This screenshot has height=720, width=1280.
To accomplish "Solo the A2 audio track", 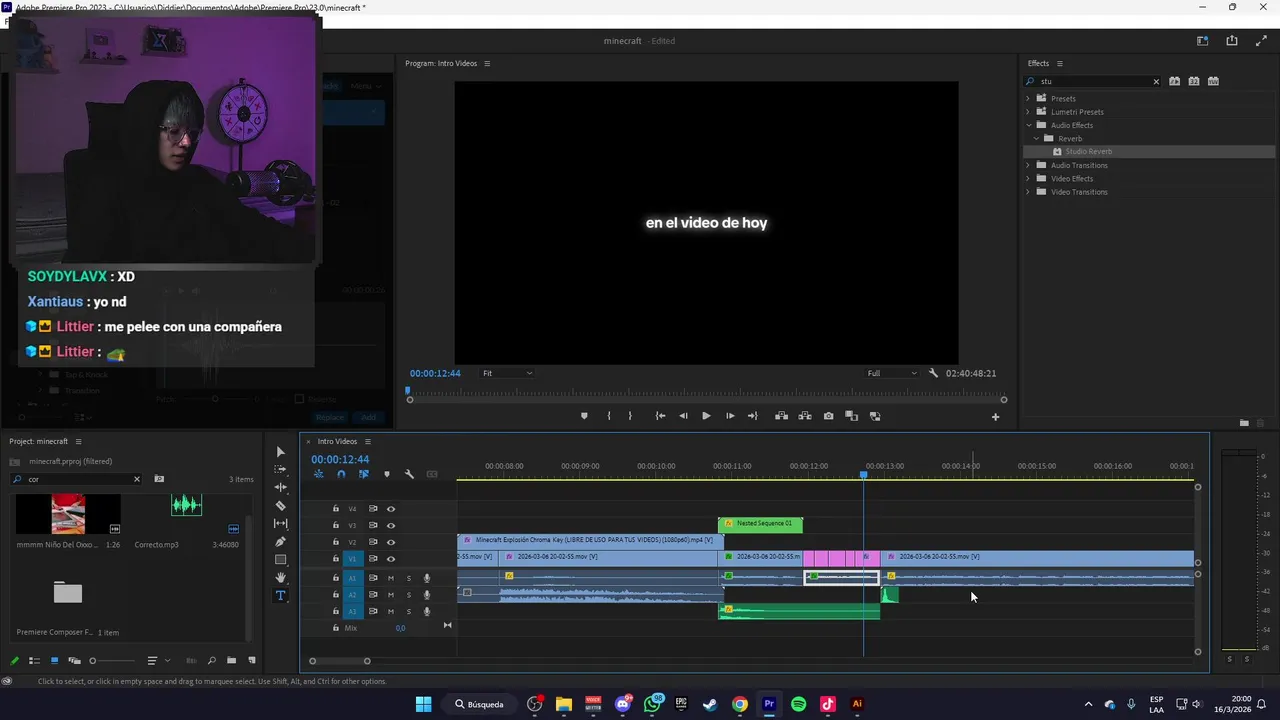I will tap(408, 595).
